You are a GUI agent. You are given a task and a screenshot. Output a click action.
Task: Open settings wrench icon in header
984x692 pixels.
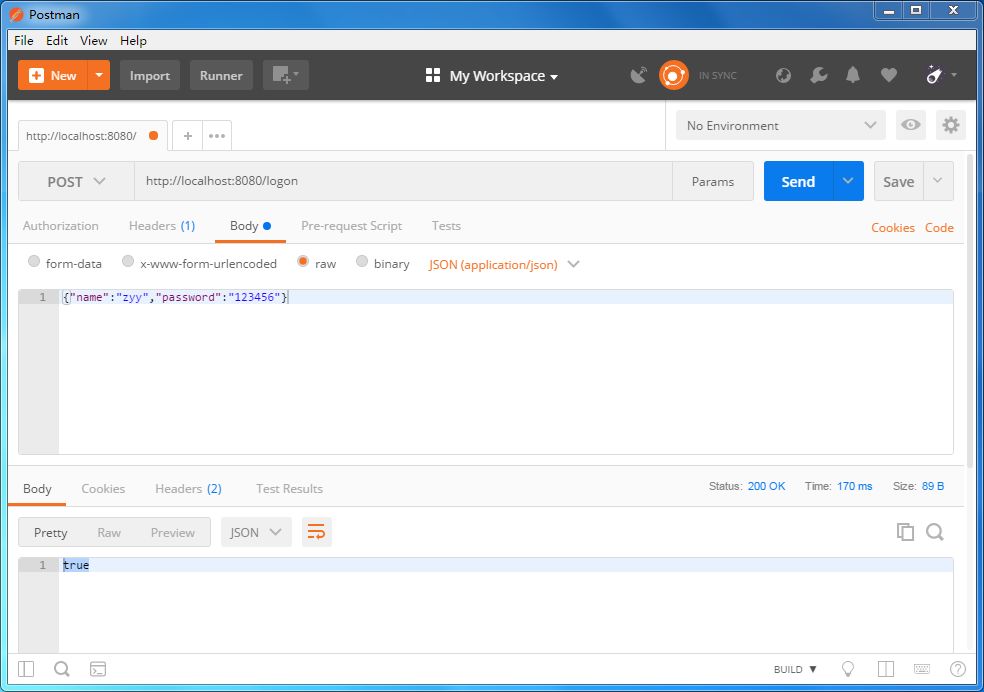click(x=818, y=75)
